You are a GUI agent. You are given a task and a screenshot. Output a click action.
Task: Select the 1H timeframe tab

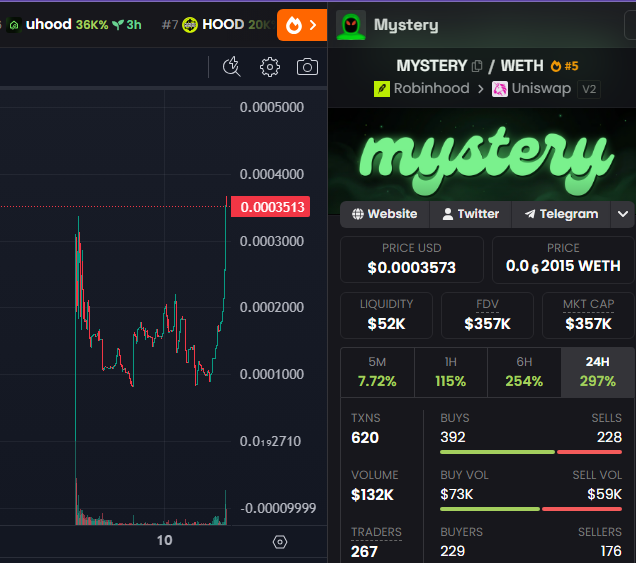click(x=451, y=372)
